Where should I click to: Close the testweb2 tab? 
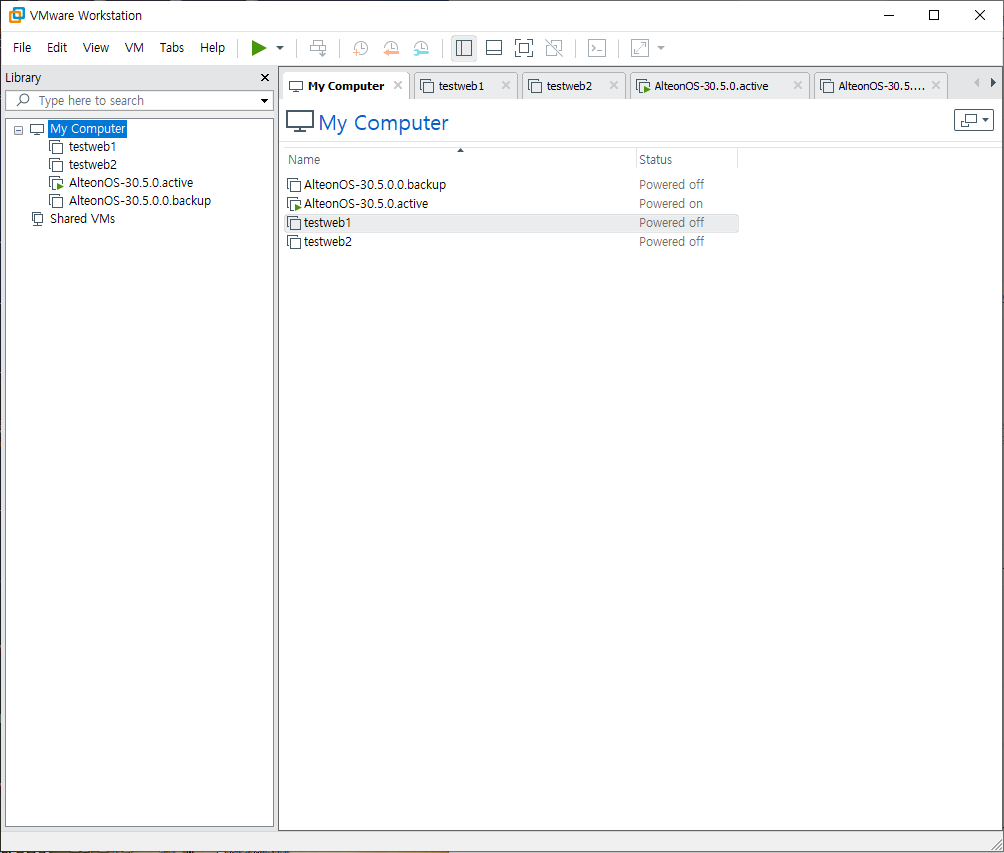613,85
